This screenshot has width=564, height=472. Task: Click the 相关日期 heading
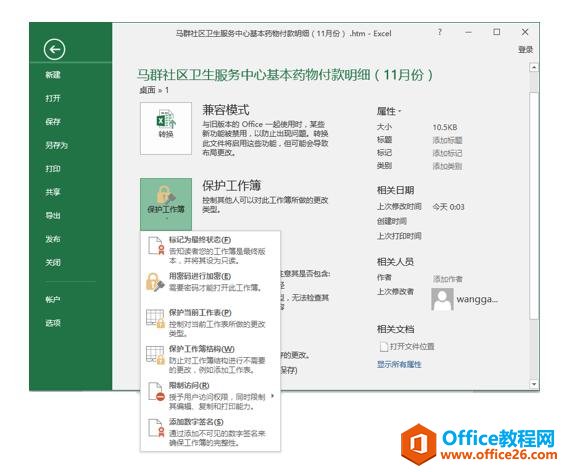pyautogui.click(x=395, y=190)
